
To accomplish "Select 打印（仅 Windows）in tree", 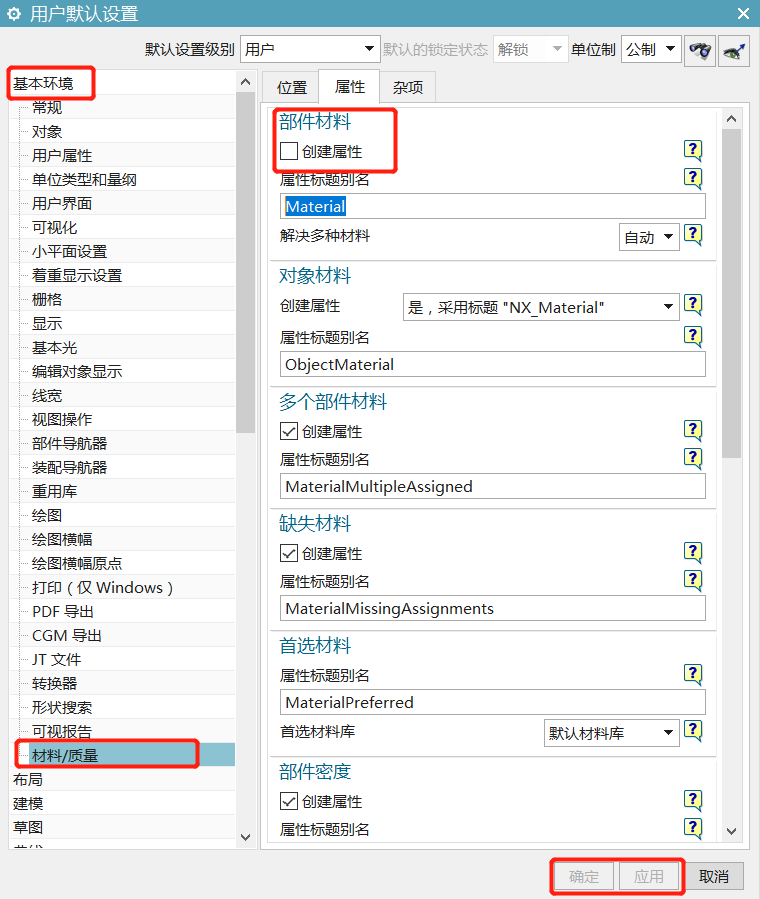I will pos(102,588).
